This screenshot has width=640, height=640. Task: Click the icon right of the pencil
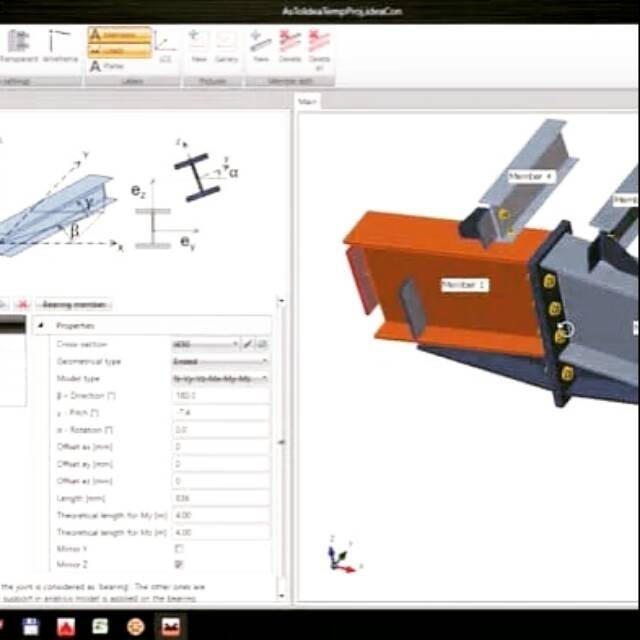[262, 344]
